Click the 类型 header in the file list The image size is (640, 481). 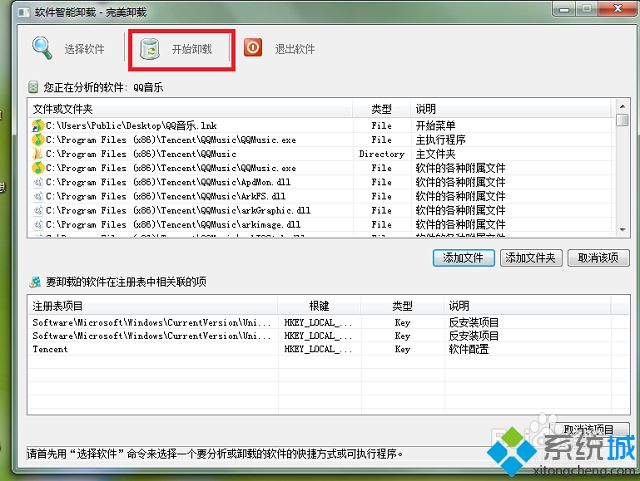point(382,109)
